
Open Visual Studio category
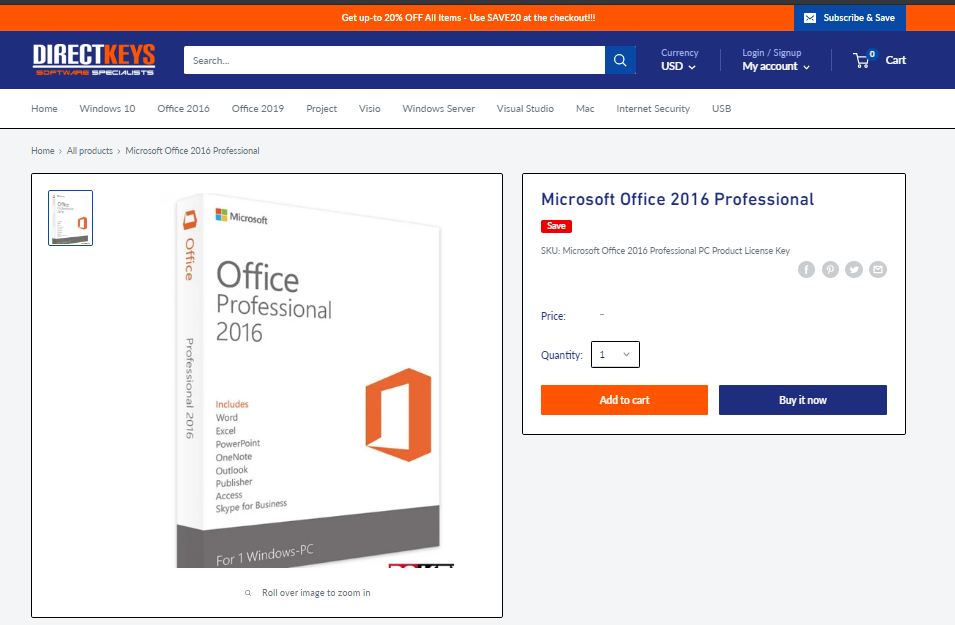pyautogui.click(x=525, y=108)
